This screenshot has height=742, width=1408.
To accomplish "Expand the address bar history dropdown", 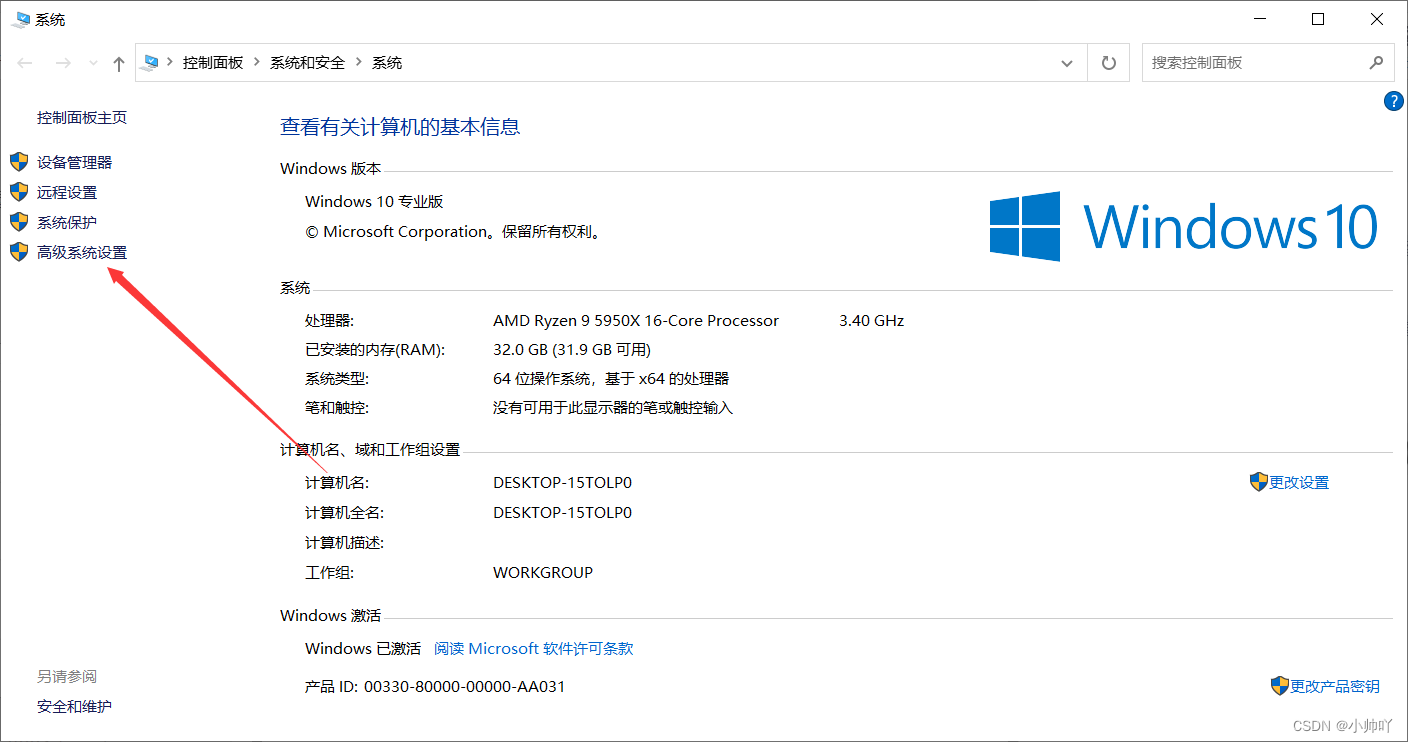I will point(1067,63).
